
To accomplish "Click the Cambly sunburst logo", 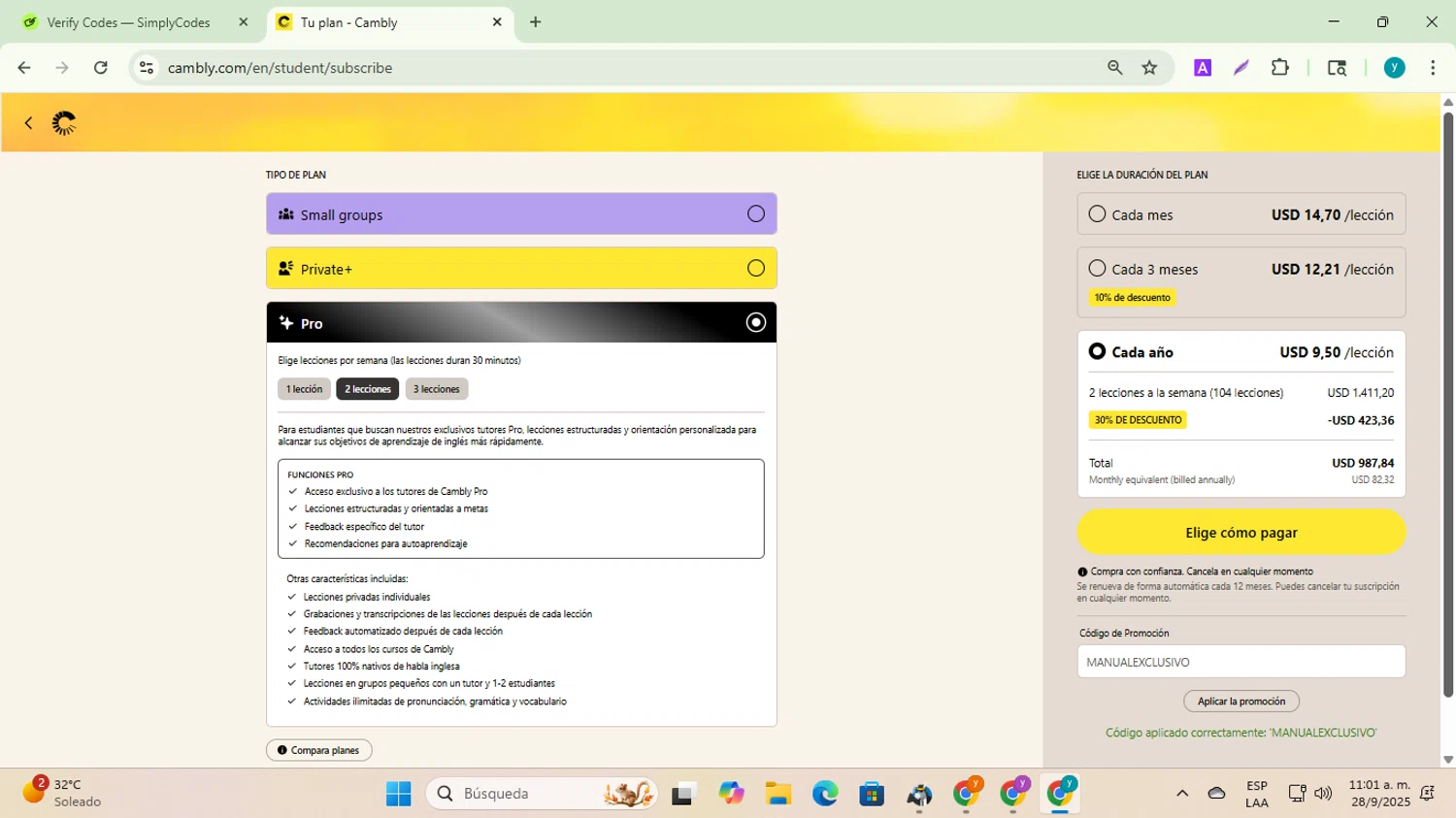I will click(64, 123).
